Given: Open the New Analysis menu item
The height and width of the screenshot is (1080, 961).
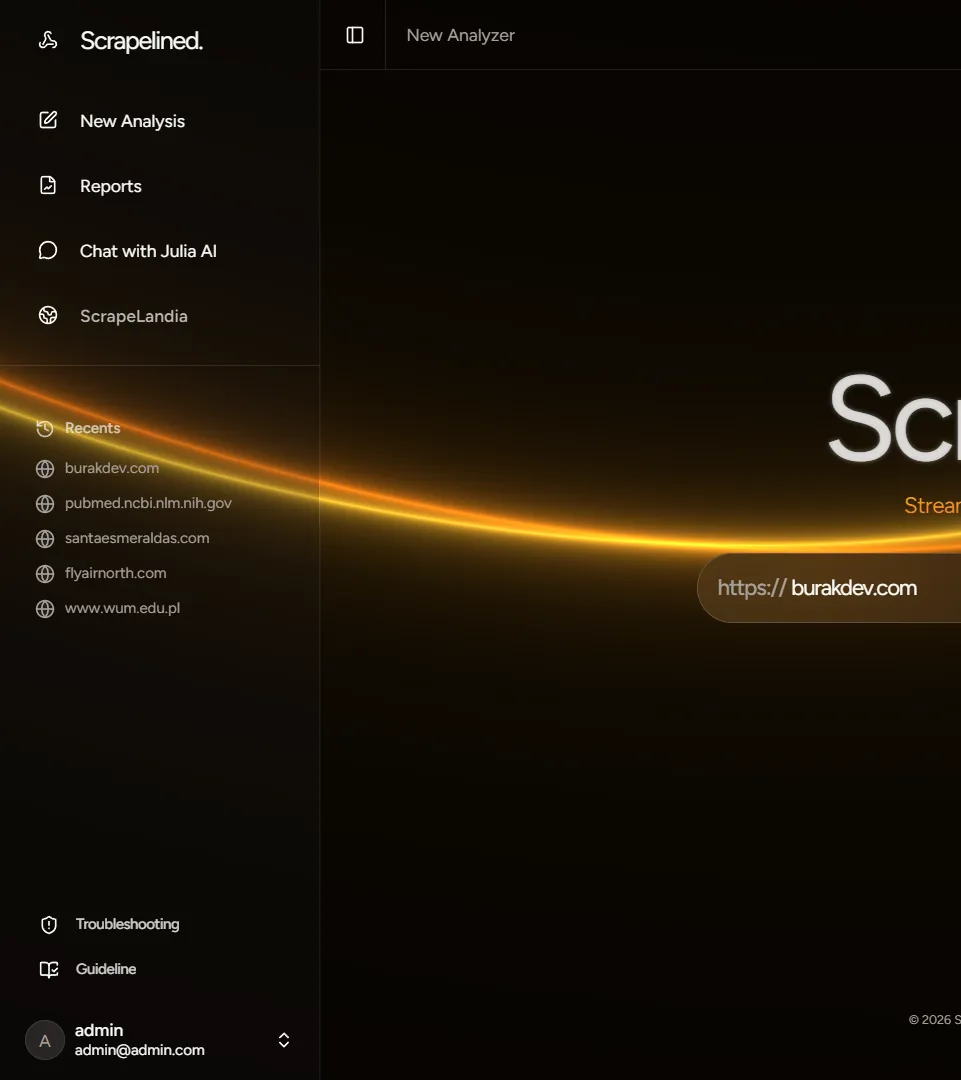Looking at the screenshot, I should pos(132,121).
